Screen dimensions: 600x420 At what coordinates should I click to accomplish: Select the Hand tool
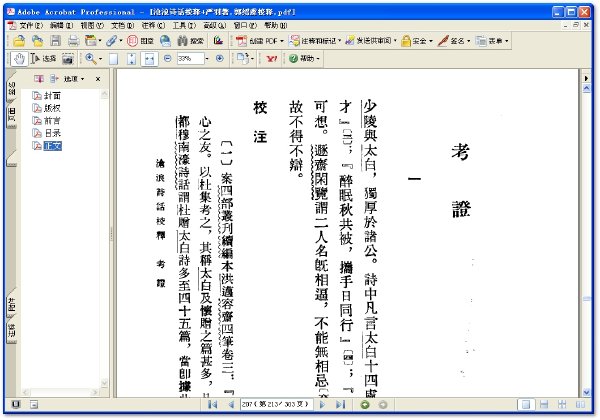[19, 59]
